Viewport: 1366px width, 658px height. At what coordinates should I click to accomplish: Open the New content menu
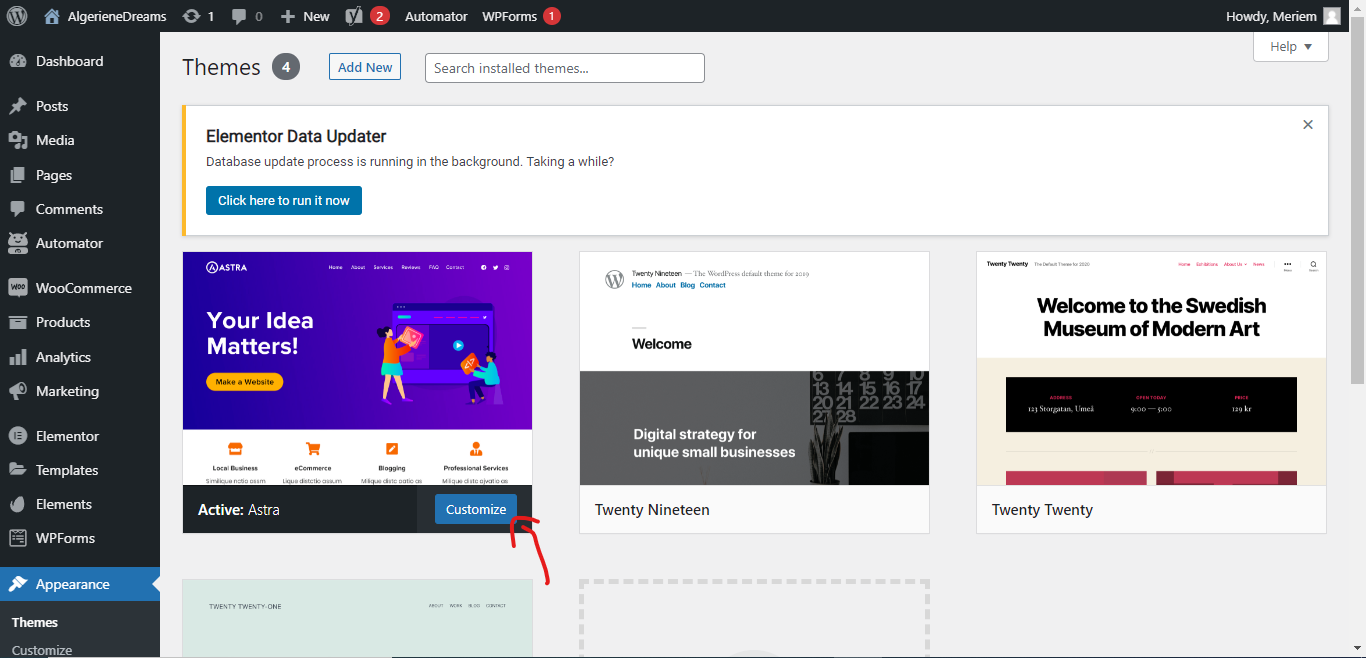pos(305,16)
